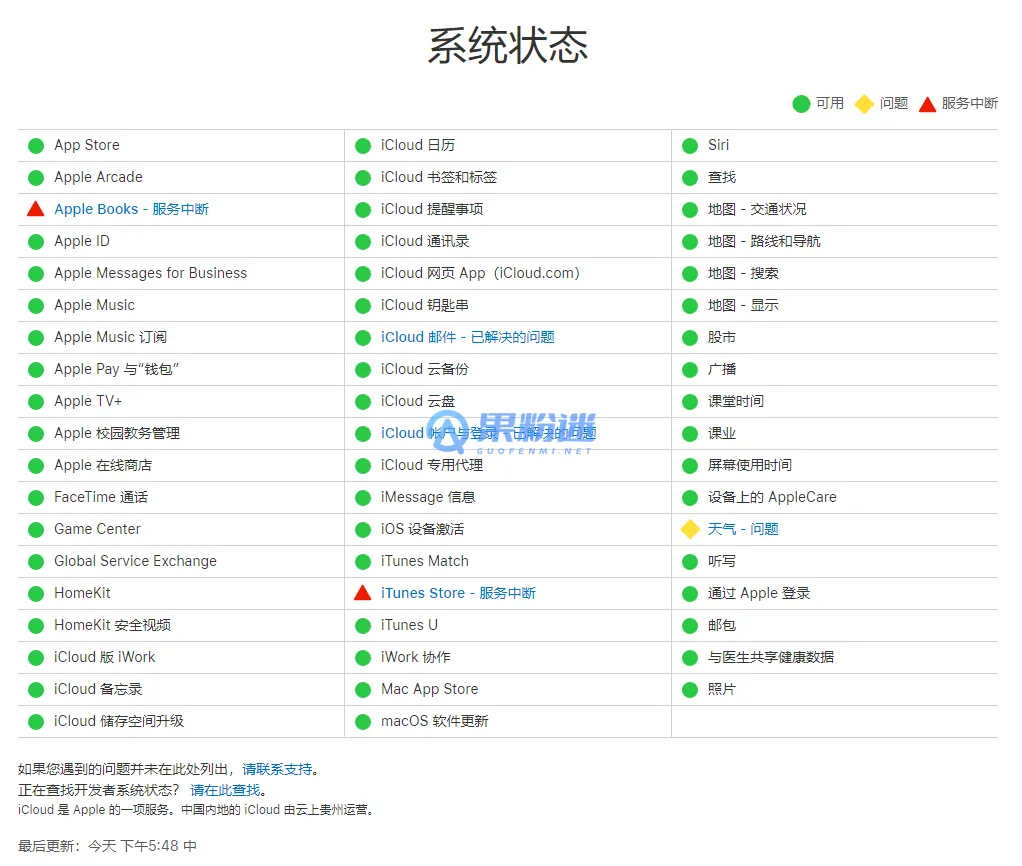Select the iOS 设备激活 entry
Screen dimensions: 1022x866
(422, 529)
